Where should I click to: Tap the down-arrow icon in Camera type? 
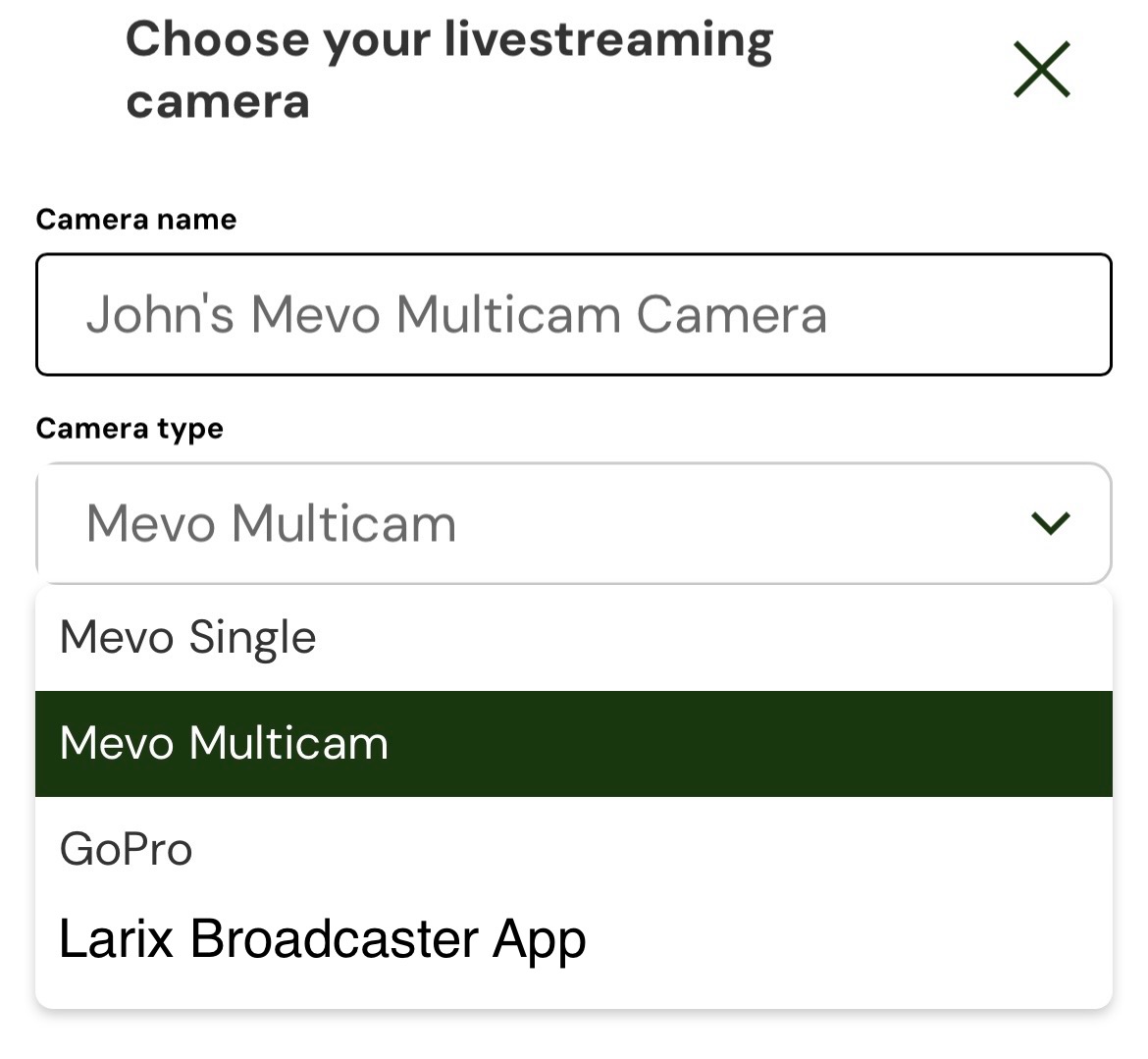point(1051,523)
